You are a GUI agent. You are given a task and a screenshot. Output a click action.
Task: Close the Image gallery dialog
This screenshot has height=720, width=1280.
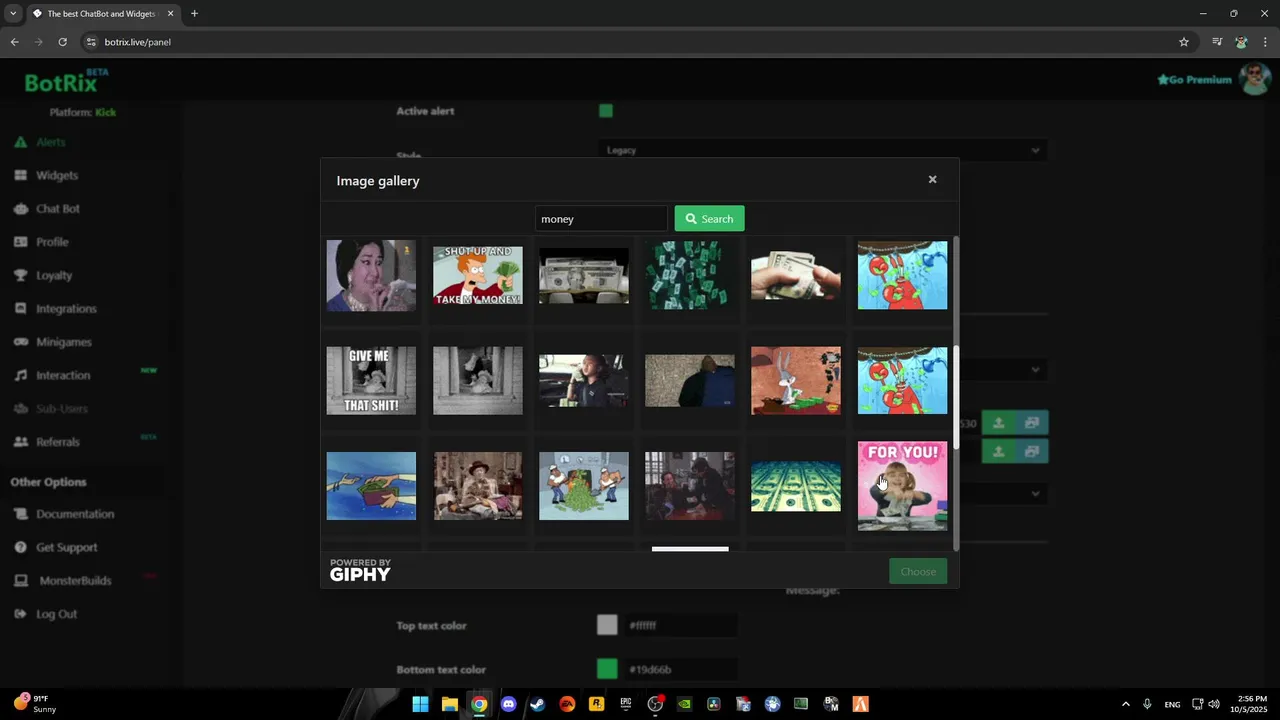click(x=932, y=180)
